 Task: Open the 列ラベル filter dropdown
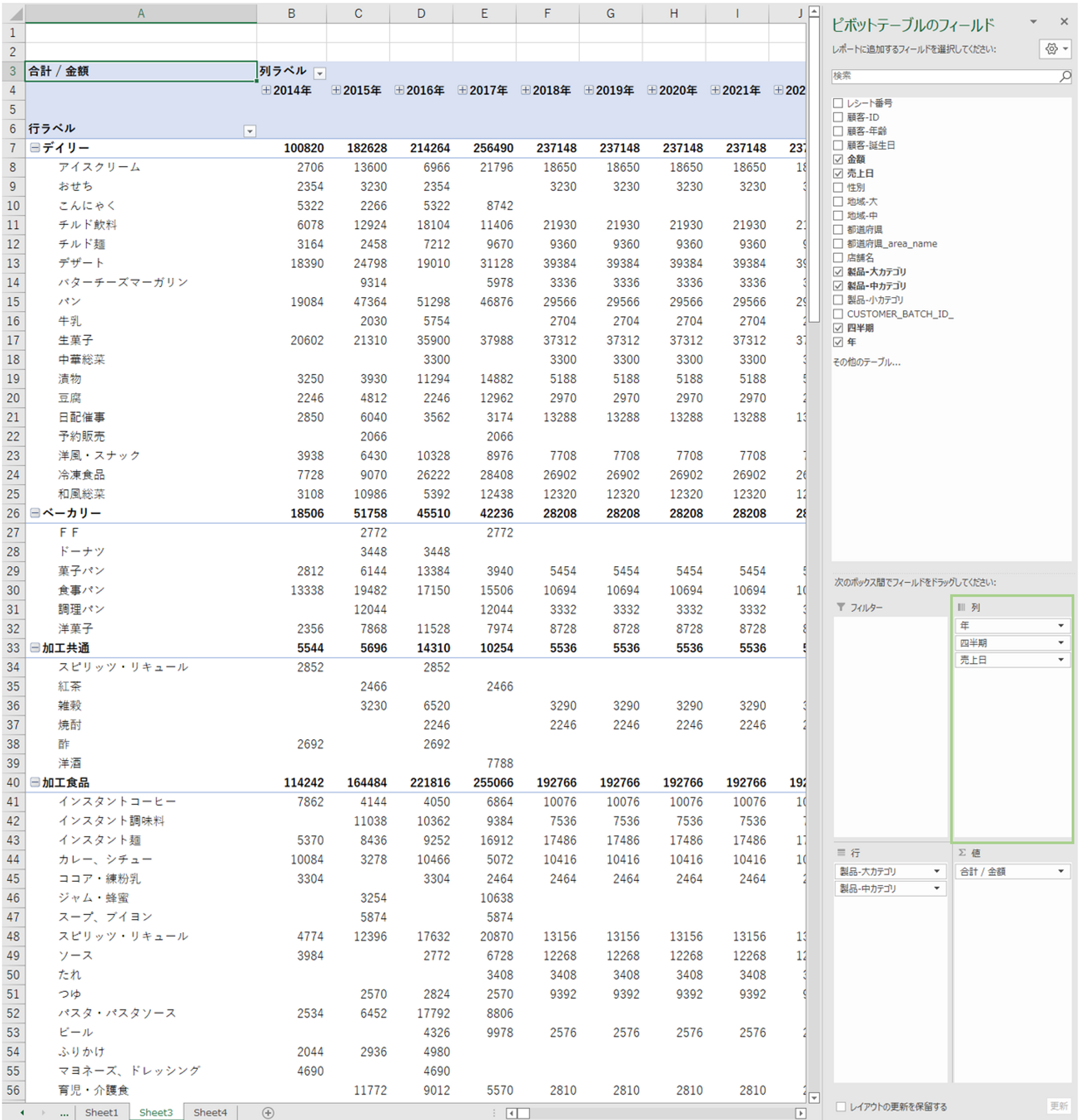(320, 73)
